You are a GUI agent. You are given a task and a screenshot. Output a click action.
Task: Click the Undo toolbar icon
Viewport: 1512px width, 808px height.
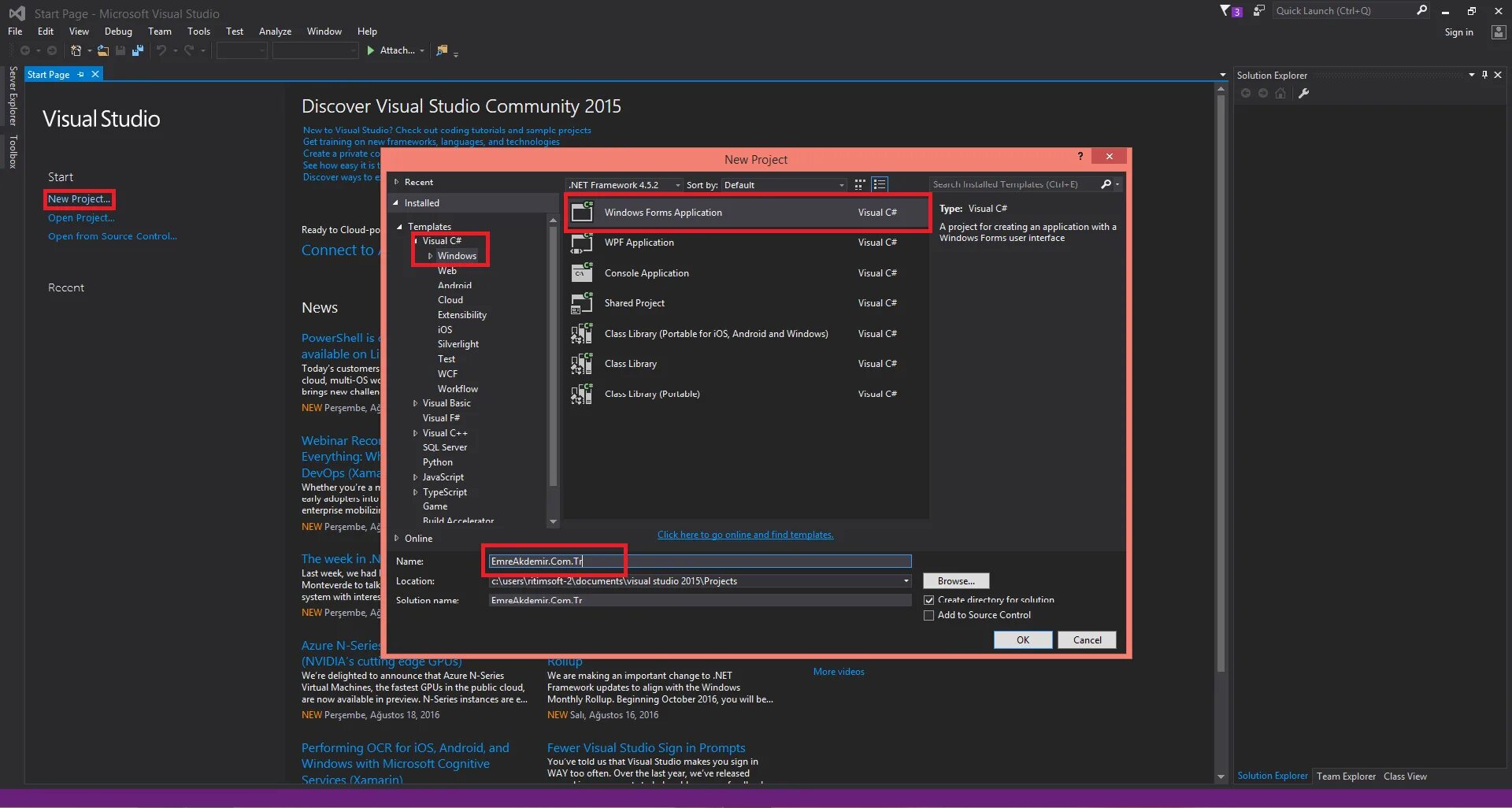point(161,50)
